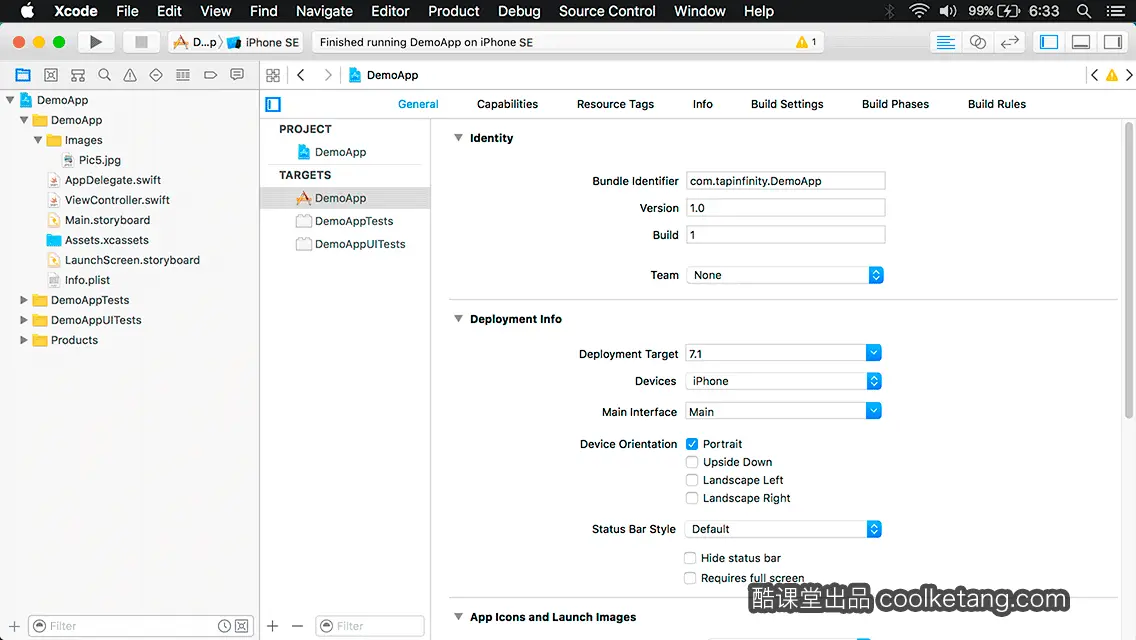Screen dimensions: 1136x640
Task: Toggle the Navigator panel visibility
Action: (x=1049, y=42)
